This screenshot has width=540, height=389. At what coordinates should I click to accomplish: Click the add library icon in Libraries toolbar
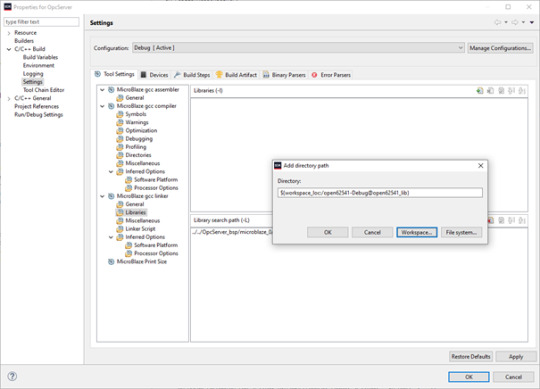click(480, 91)
